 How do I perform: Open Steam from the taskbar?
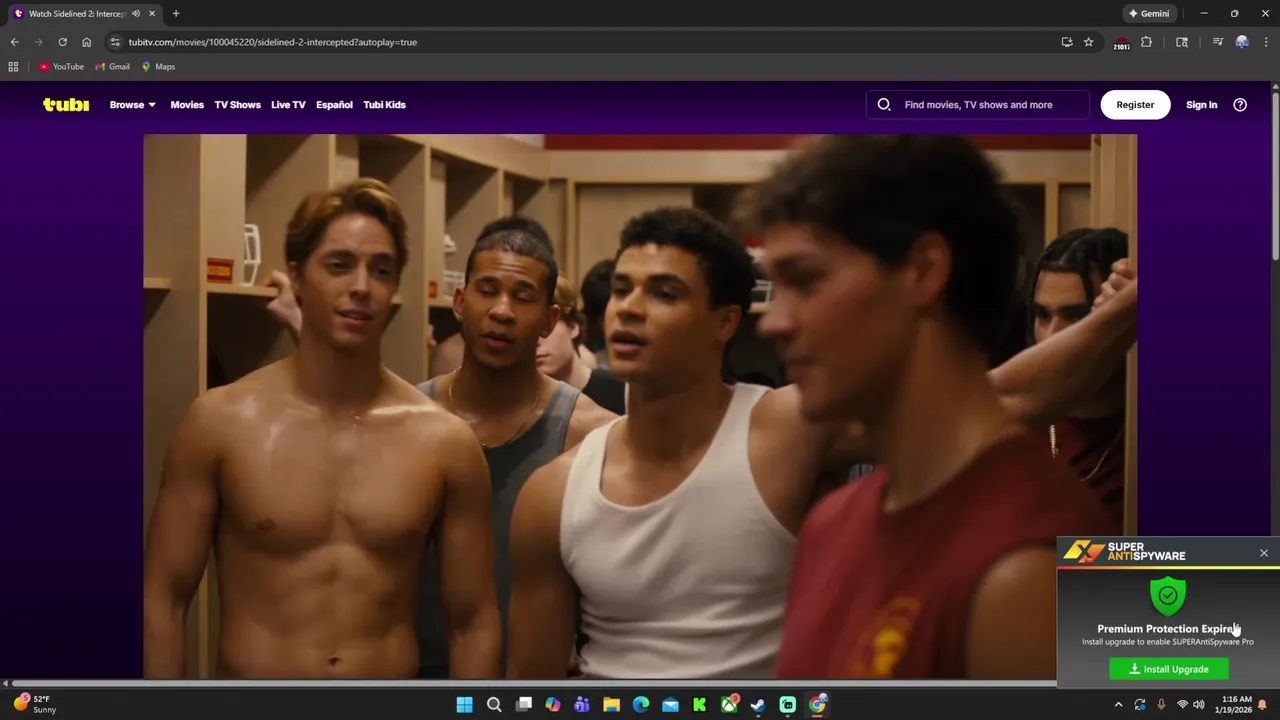(758, 704)
